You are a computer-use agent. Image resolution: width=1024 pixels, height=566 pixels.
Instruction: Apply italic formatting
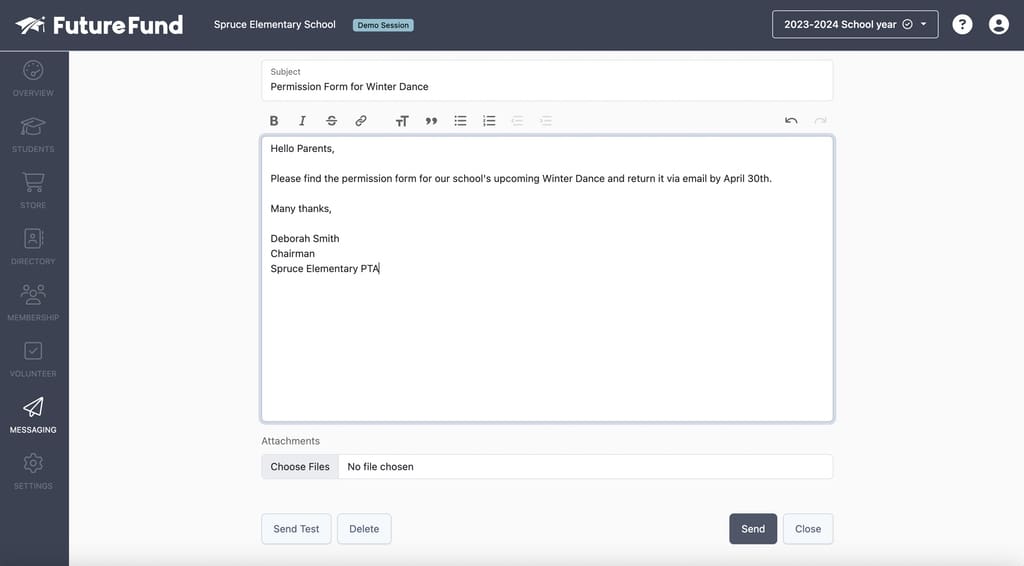pyautogui.click(x=303, y=121)
